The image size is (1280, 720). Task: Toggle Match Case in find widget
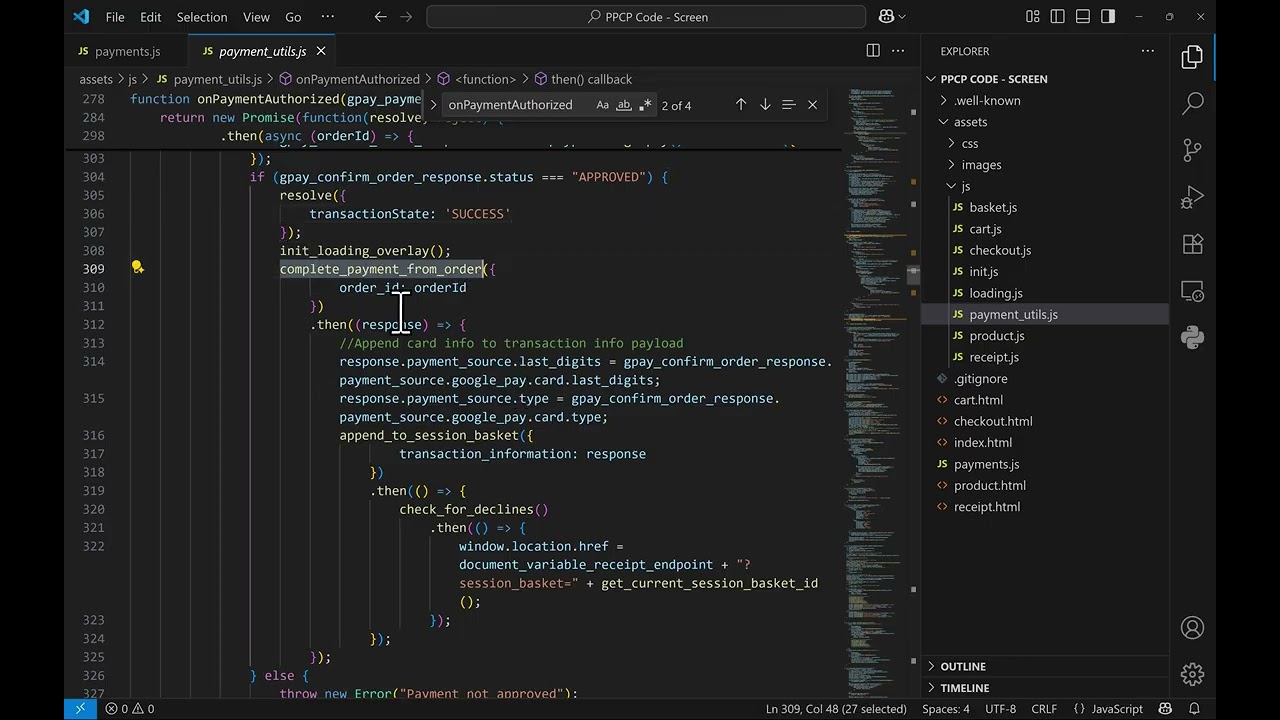(602, 105)
